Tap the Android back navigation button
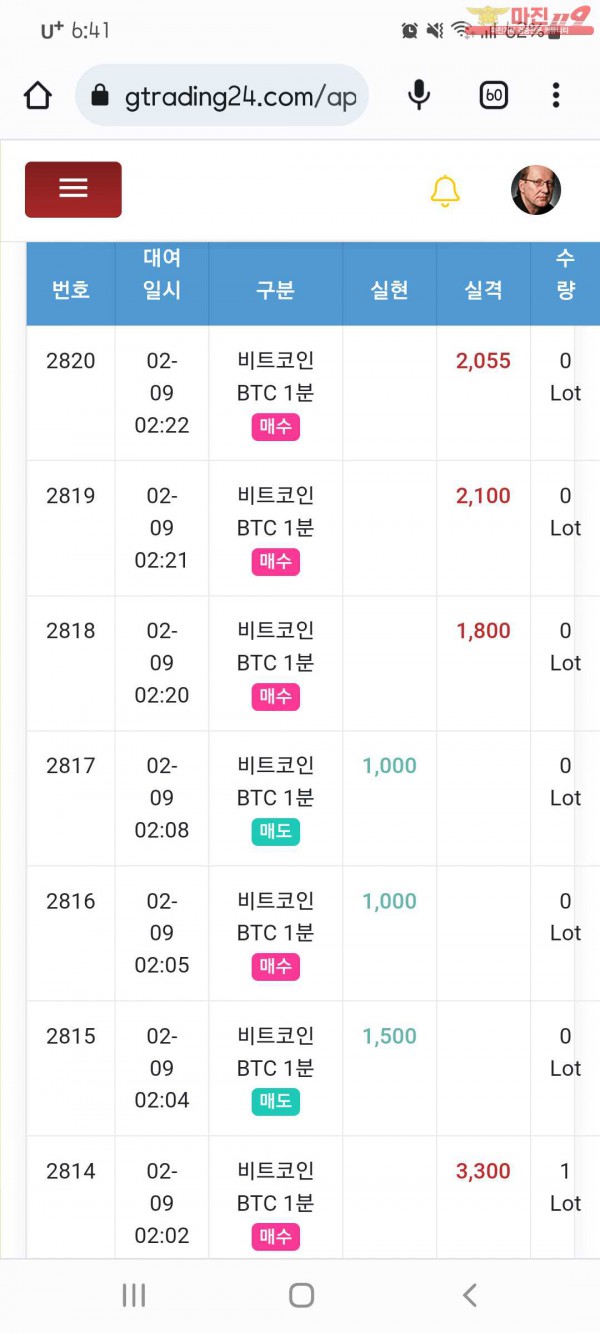Viewport: 600px width, 1333px height. (469, 1295)
